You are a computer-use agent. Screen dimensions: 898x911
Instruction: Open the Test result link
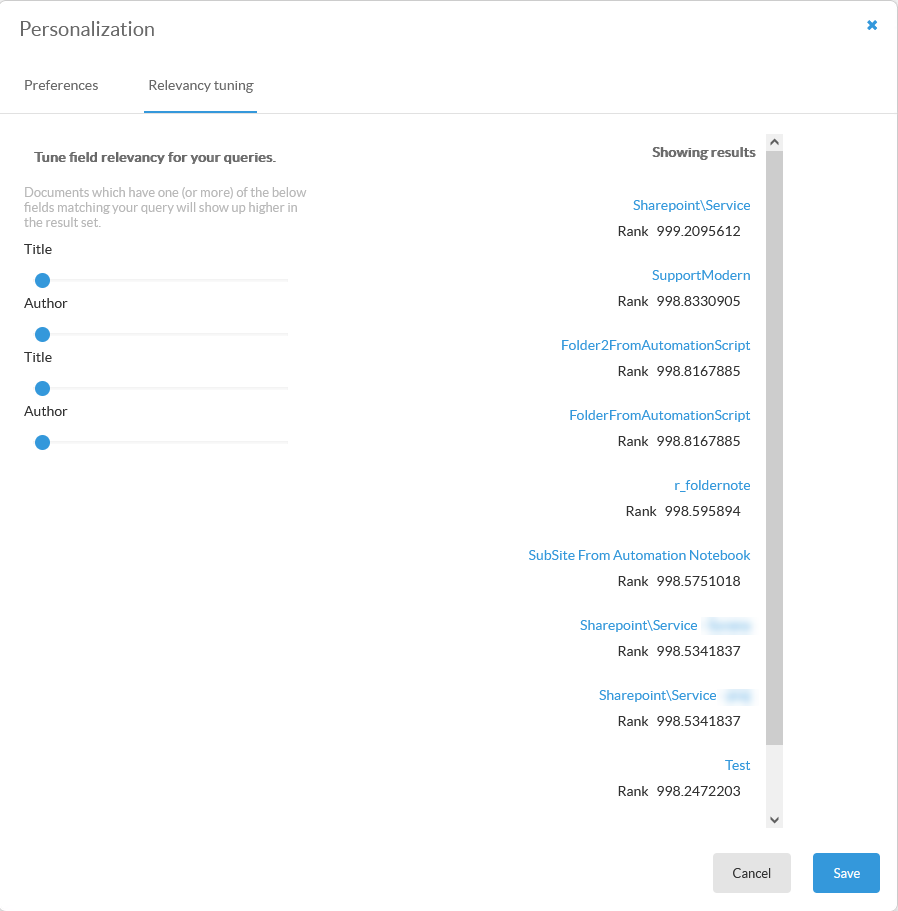[x=737, y=765]
